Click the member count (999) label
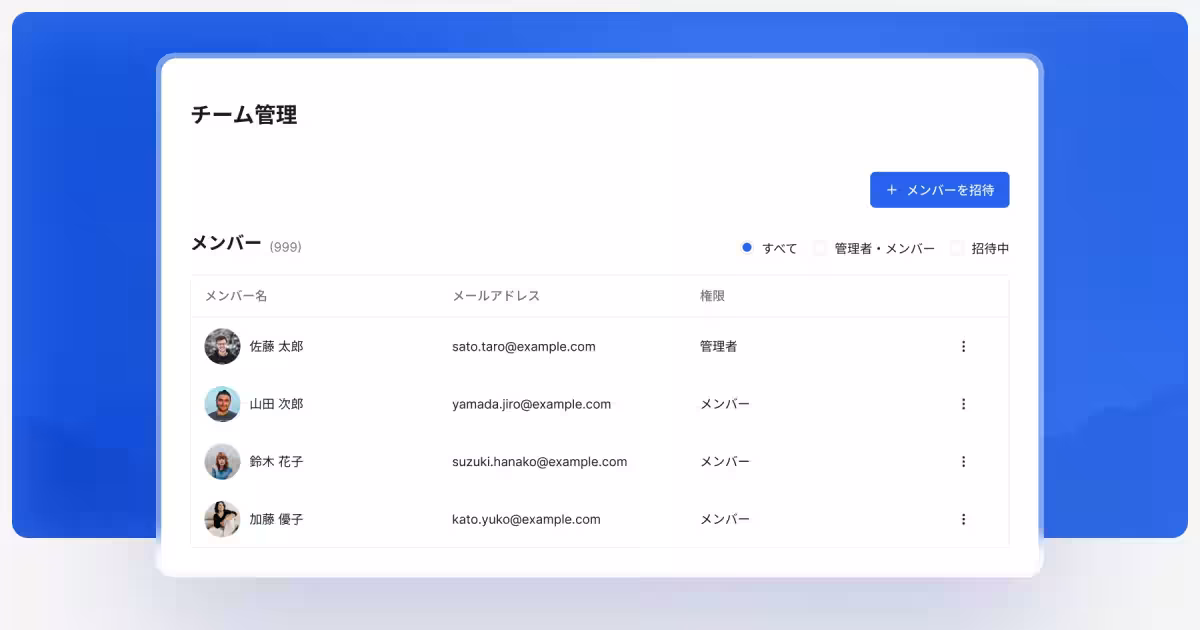Viewport: 1200px width, 630px height. pyautogui.click(x=284, y=247)
